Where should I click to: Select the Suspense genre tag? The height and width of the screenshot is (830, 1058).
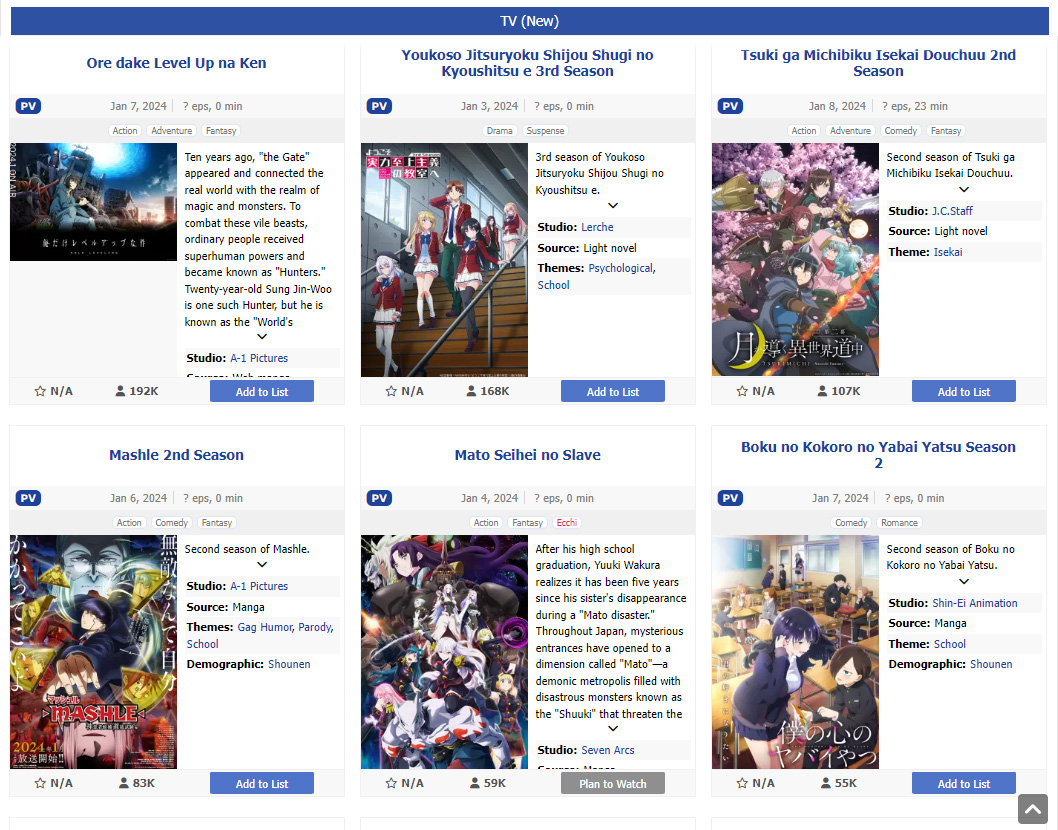pyautogui.click(x=545, y=131)
